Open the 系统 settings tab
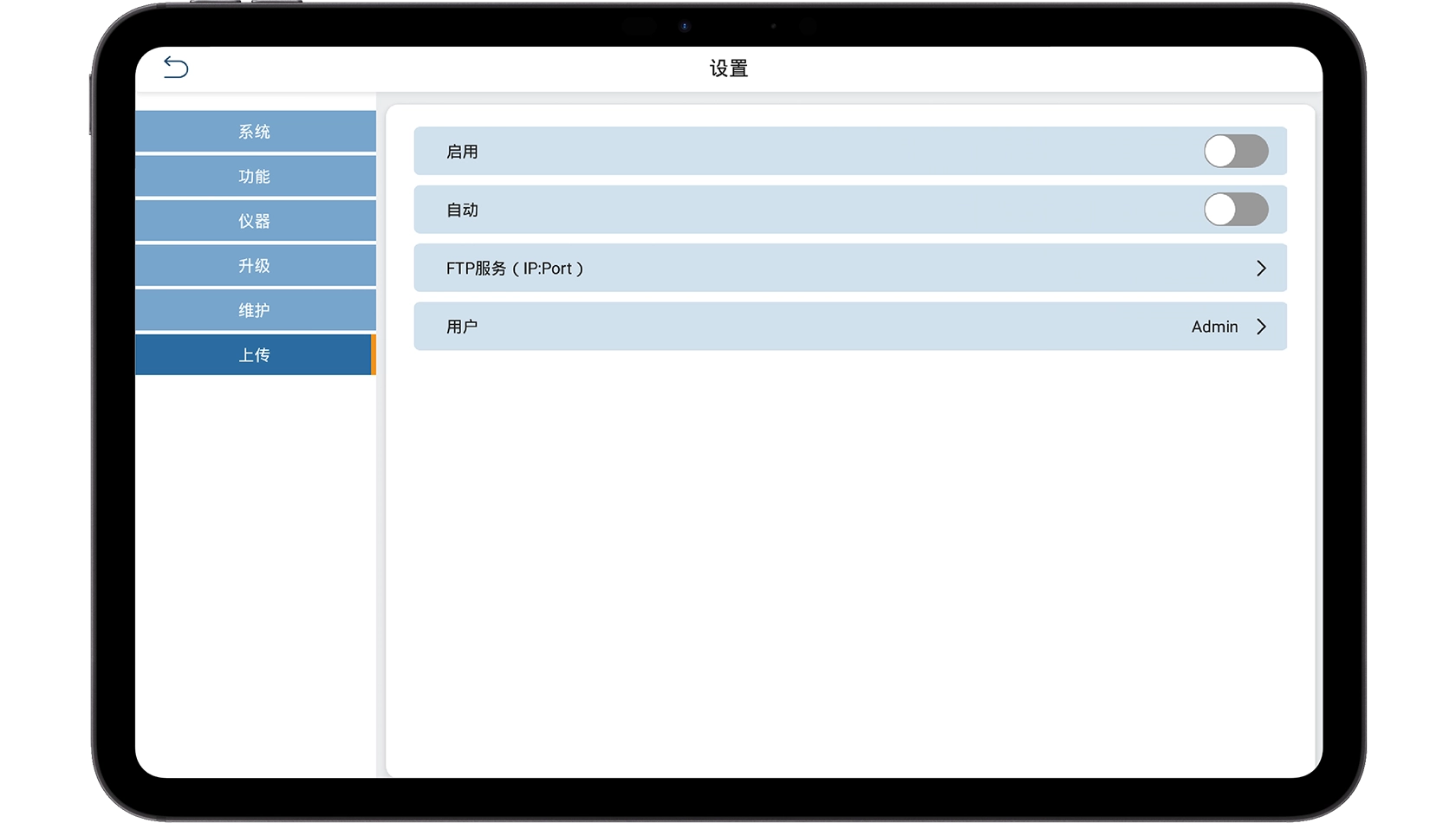Image resolution: width=1456 pixels, height=823 pixels. tap(255, 132)
